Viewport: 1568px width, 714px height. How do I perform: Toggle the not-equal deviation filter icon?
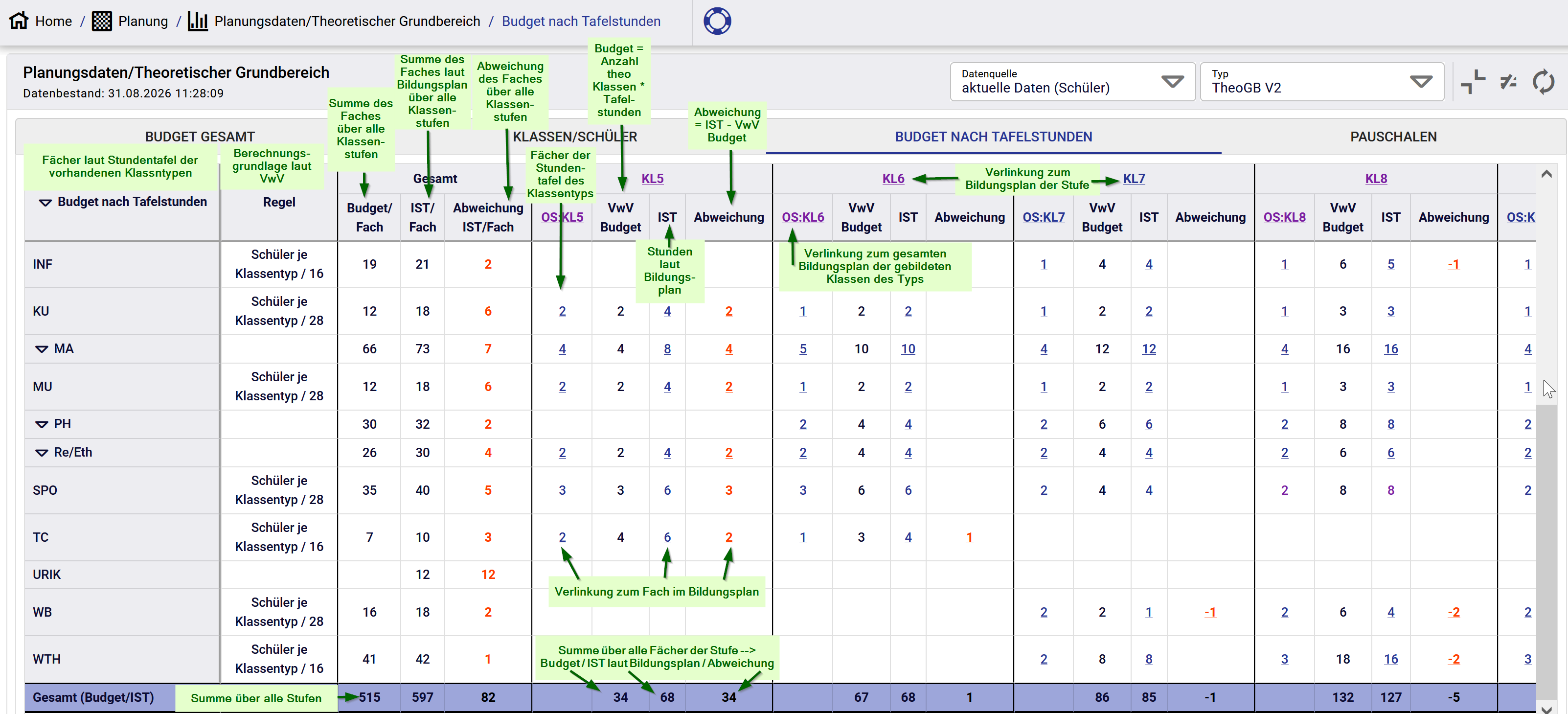click(x=1508, y=82)
